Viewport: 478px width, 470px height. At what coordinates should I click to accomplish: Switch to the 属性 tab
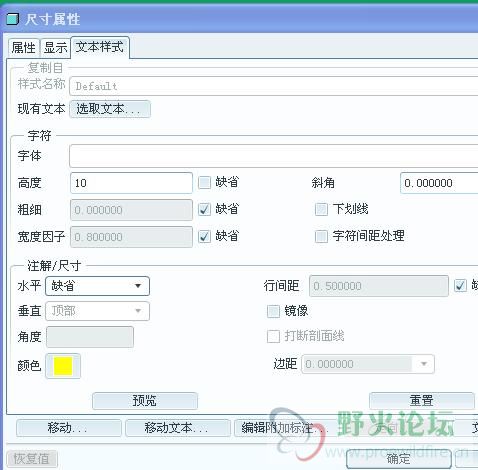tap(23, 48)
